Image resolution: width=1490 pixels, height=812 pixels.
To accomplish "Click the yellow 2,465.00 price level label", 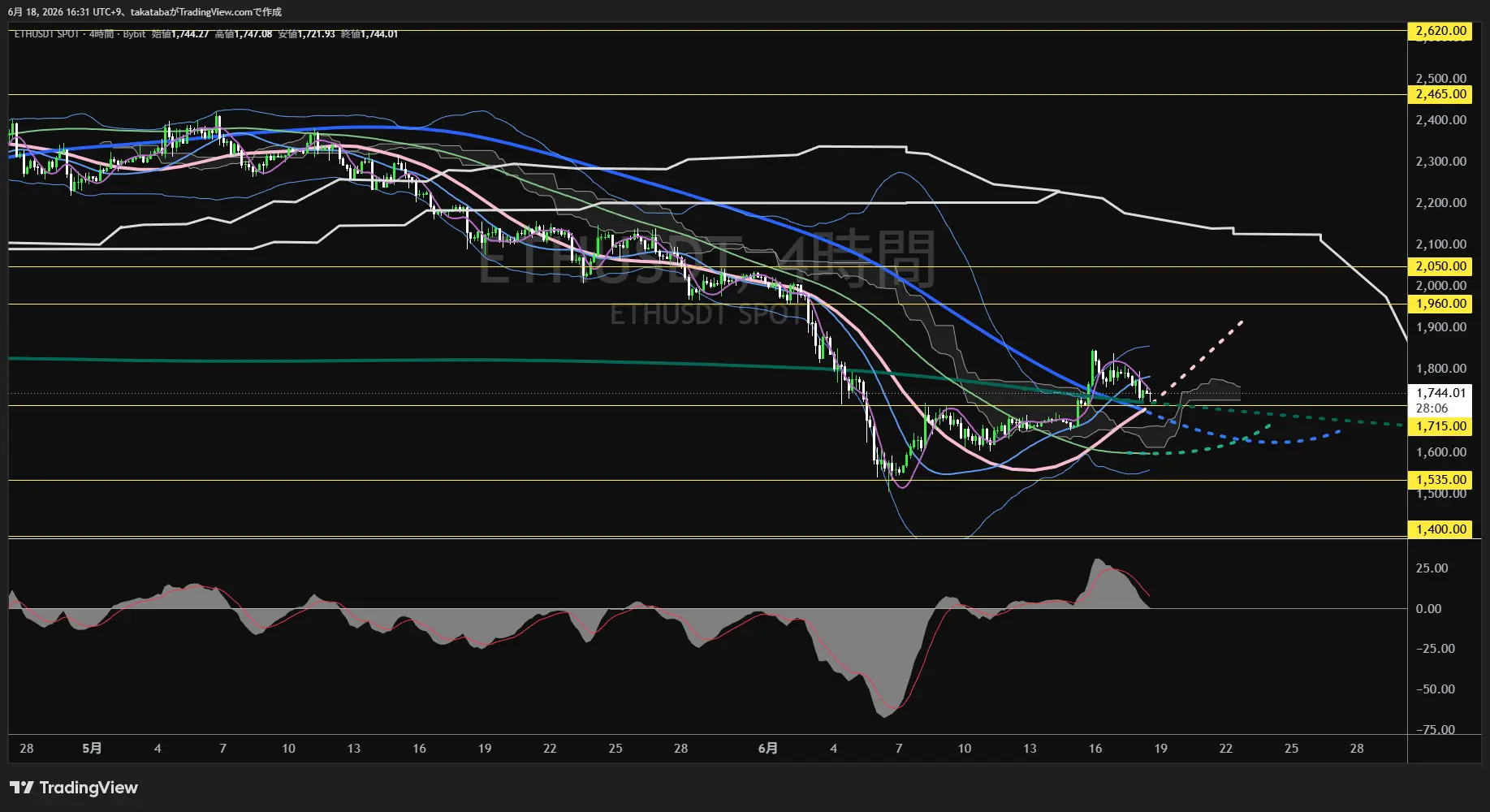I will (1440, 94).
